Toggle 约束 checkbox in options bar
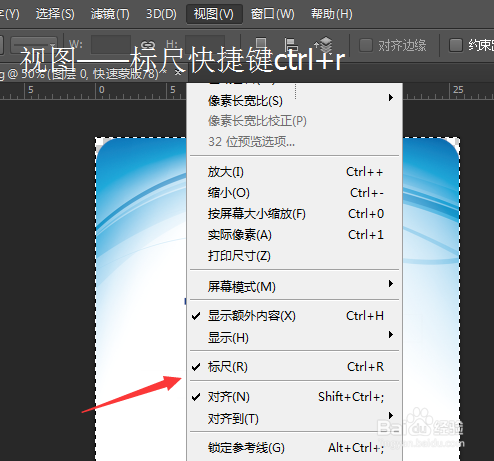The height and width of the screenshot is (461, 494). click(456, 45)
